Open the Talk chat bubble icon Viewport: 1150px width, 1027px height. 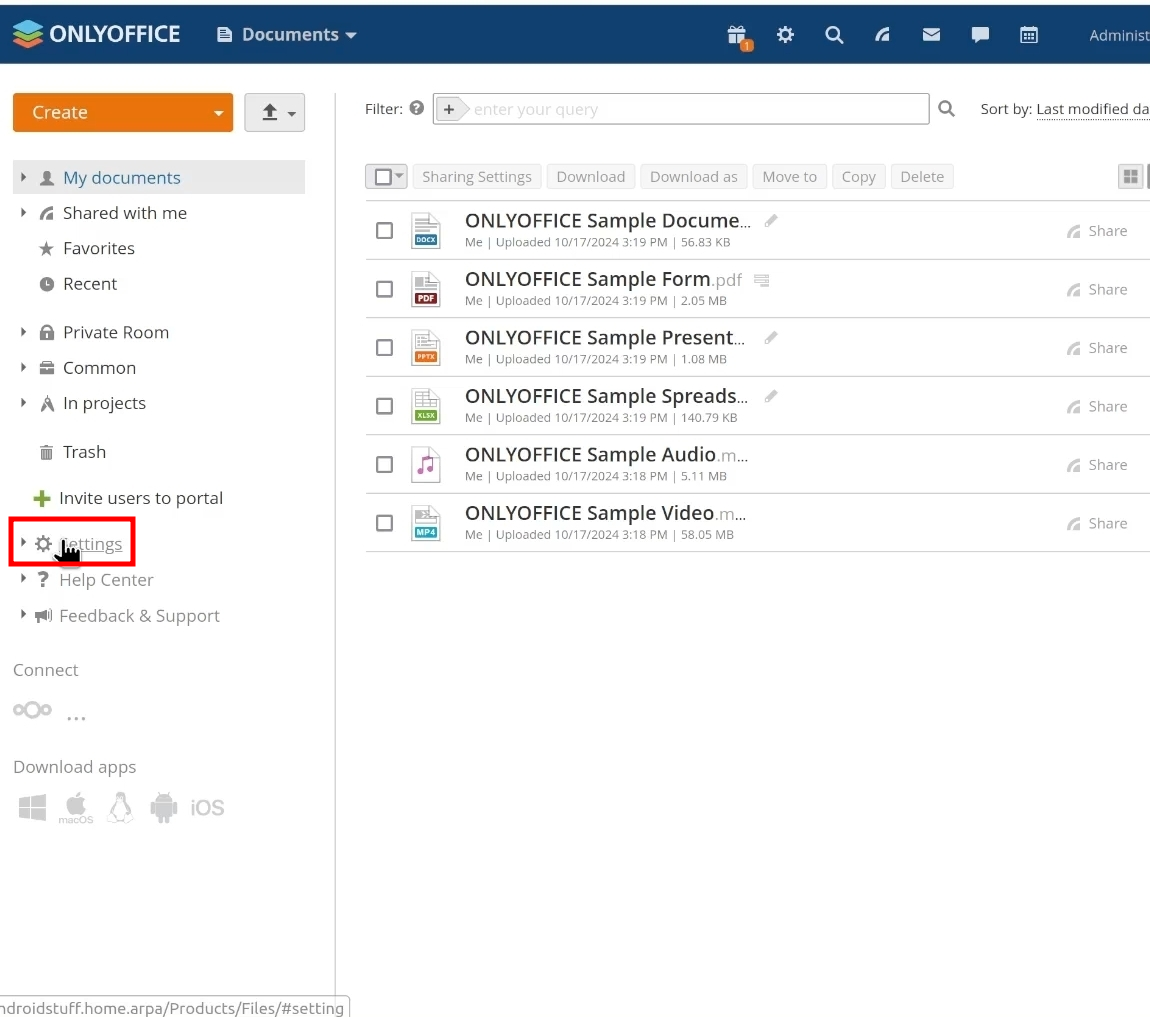tap(980, 34)
